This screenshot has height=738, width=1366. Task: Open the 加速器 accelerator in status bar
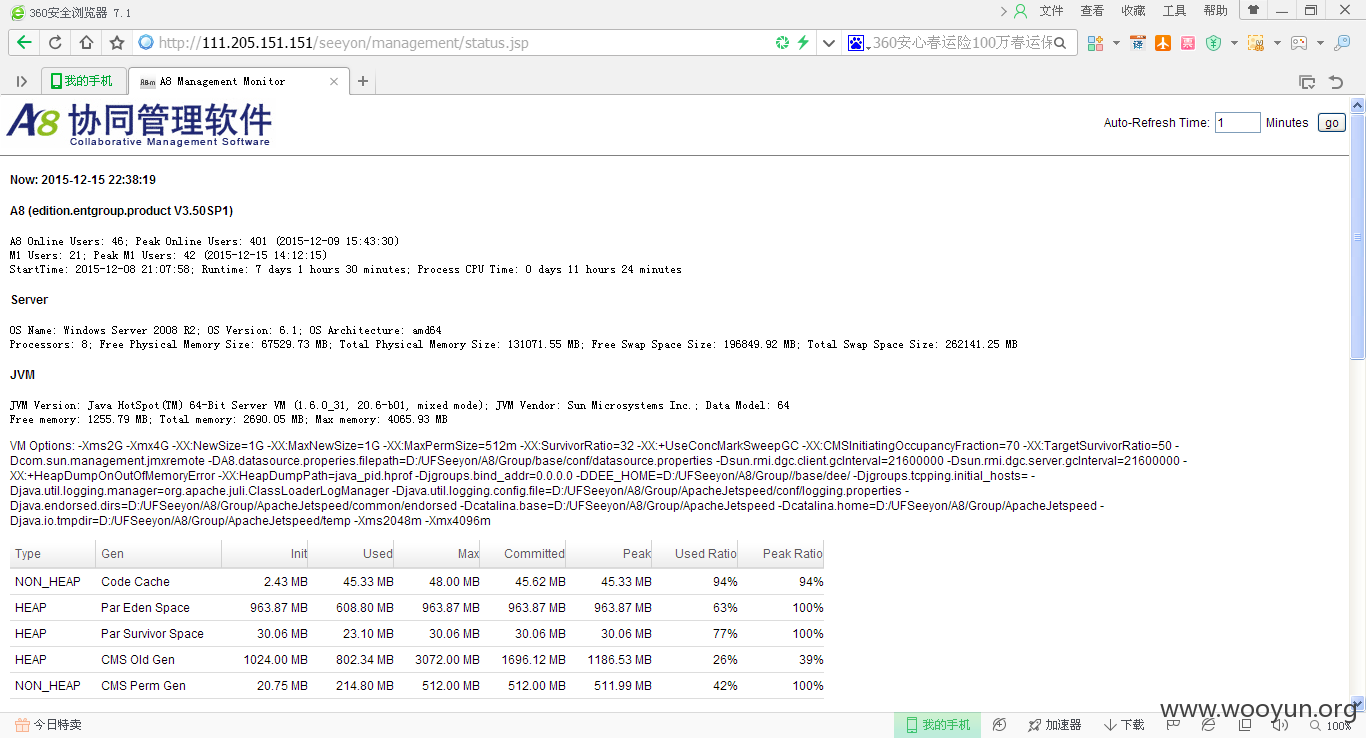pos(1055,725)
